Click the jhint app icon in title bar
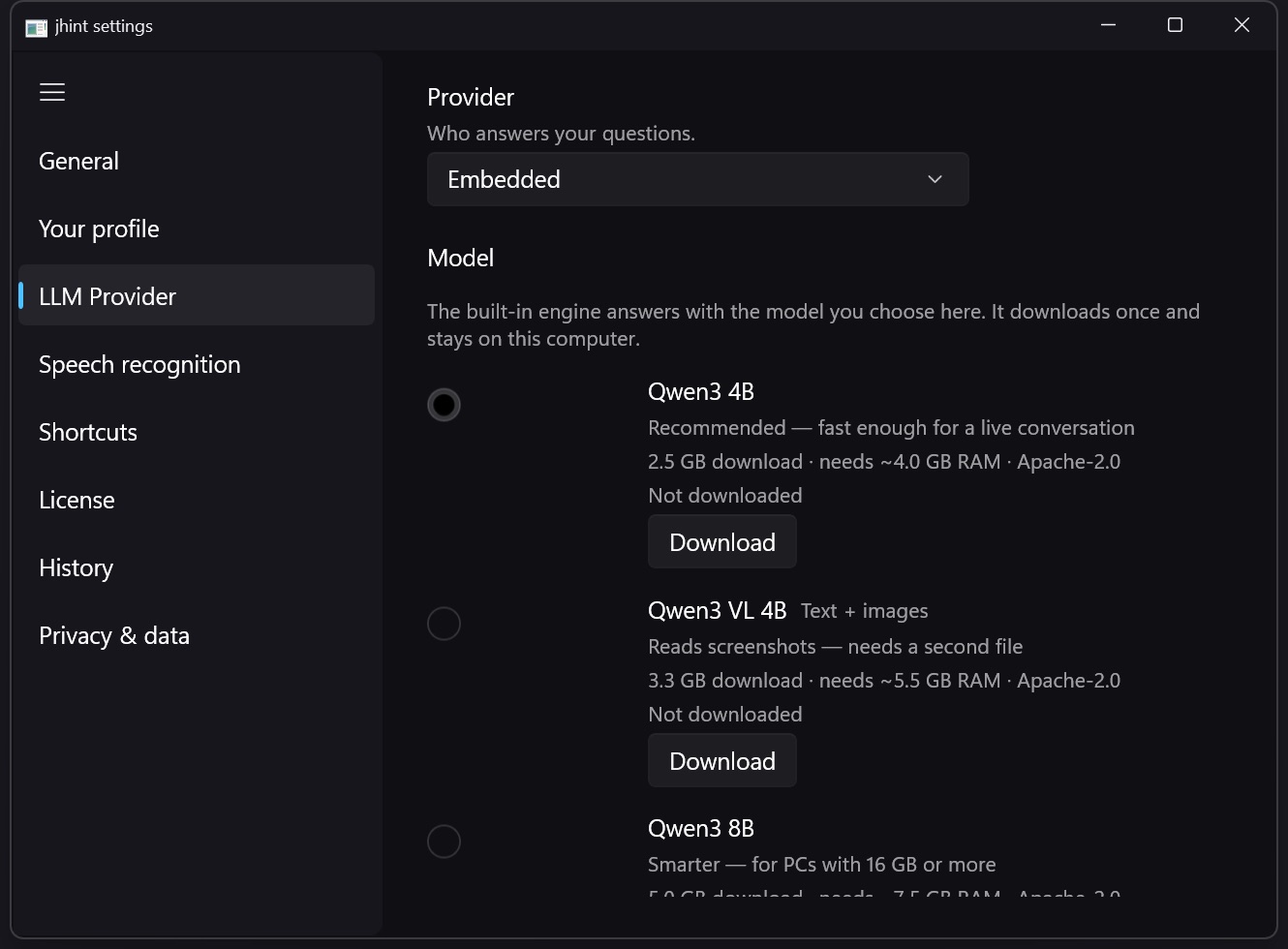 pos(37,27)
